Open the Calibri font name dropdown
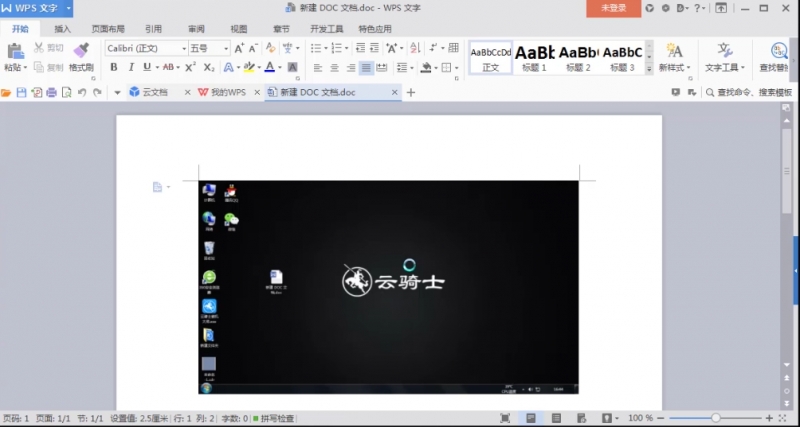800x427 pixels. 184,48
